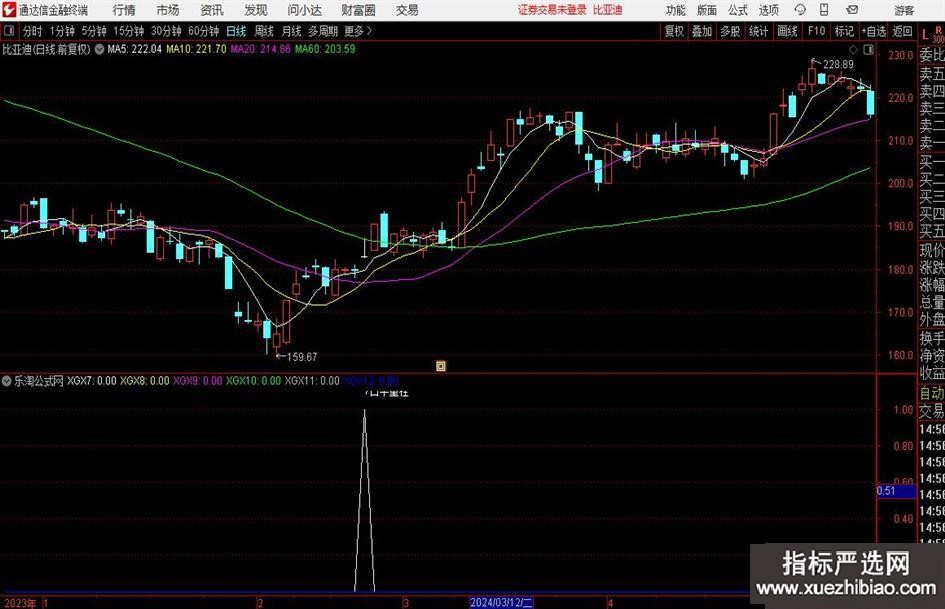Switch to the 分时 tab

pos(33,31)
